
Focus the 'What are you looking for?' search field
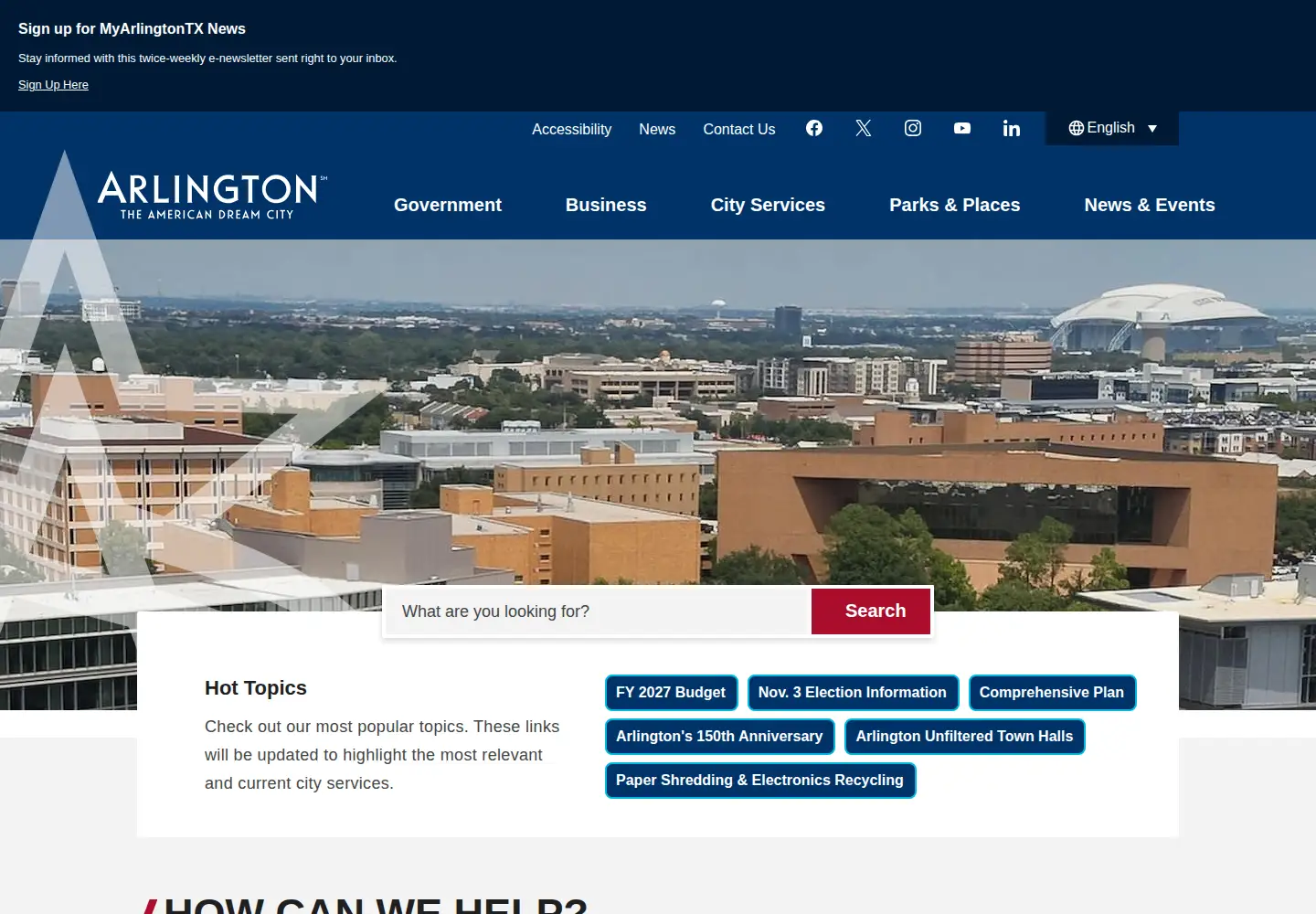tap(599, 611)
